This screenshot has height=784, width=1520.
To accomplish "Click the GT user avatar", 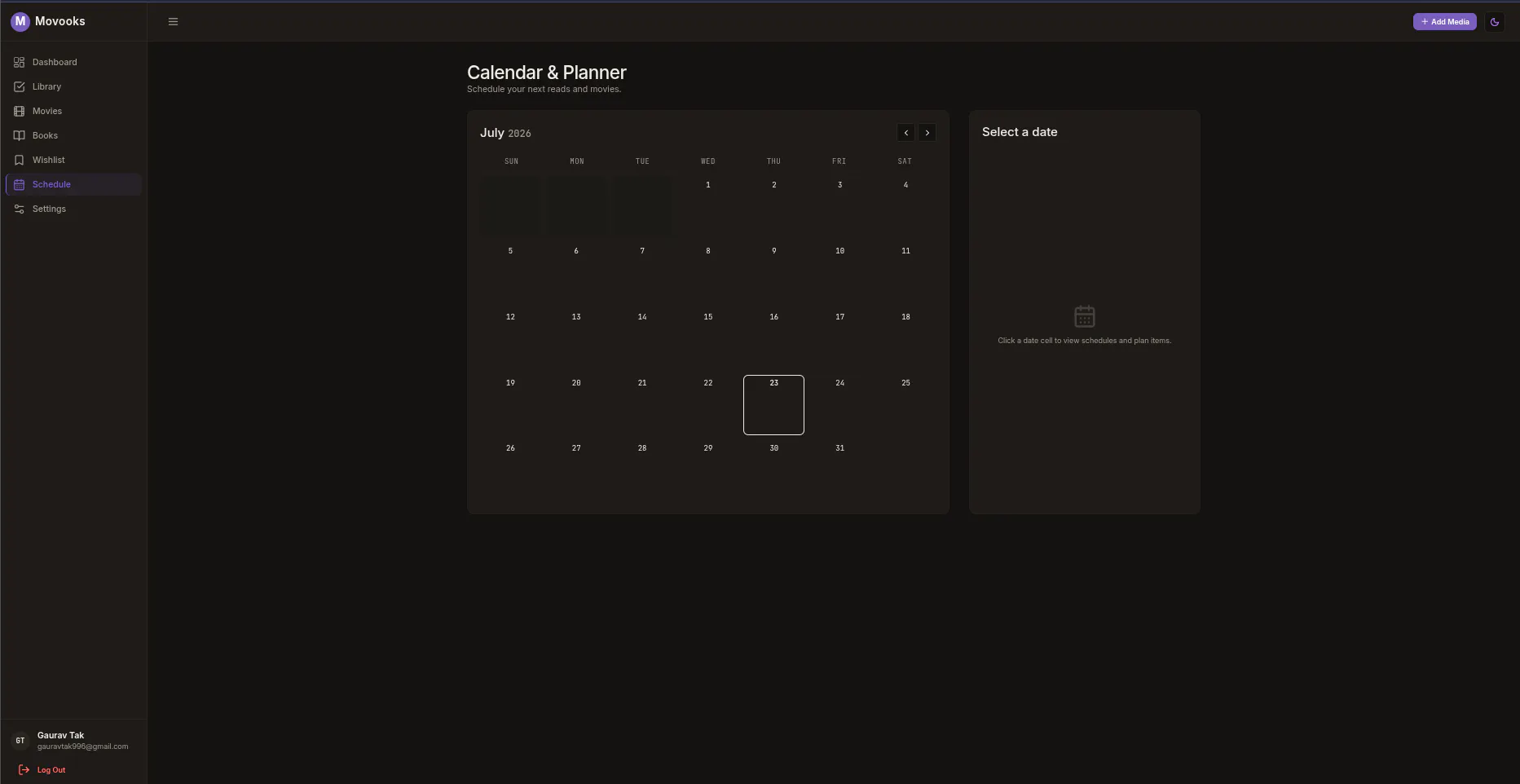I will [x=20, y=741].
